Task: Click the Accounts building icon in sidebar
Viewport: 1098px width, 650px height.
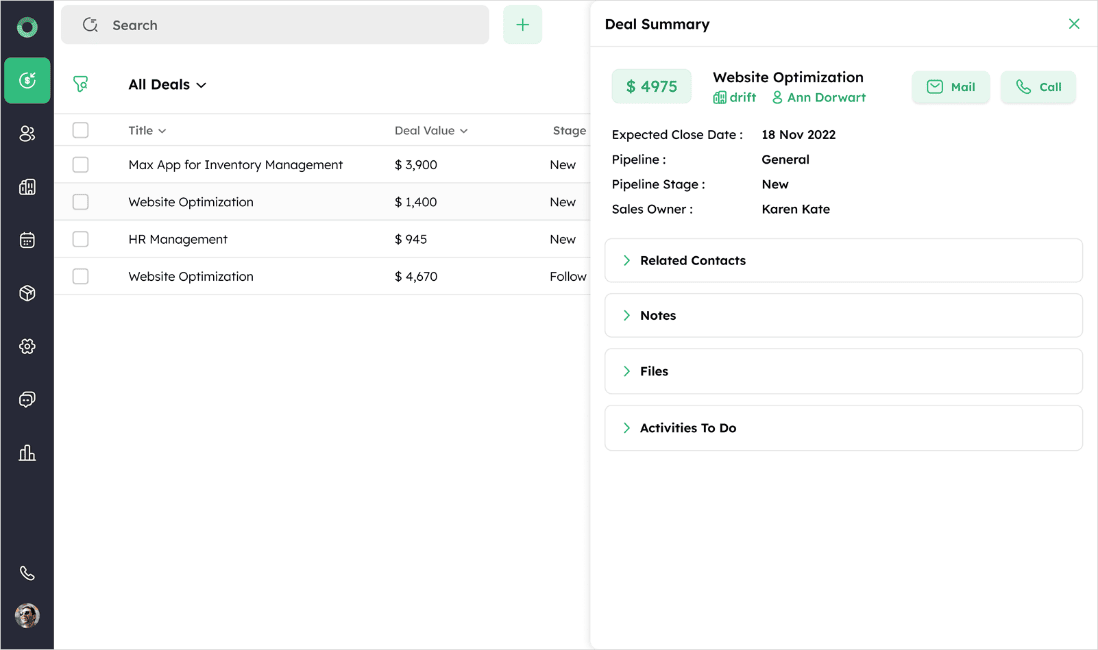Action: (x=27, y=187)
